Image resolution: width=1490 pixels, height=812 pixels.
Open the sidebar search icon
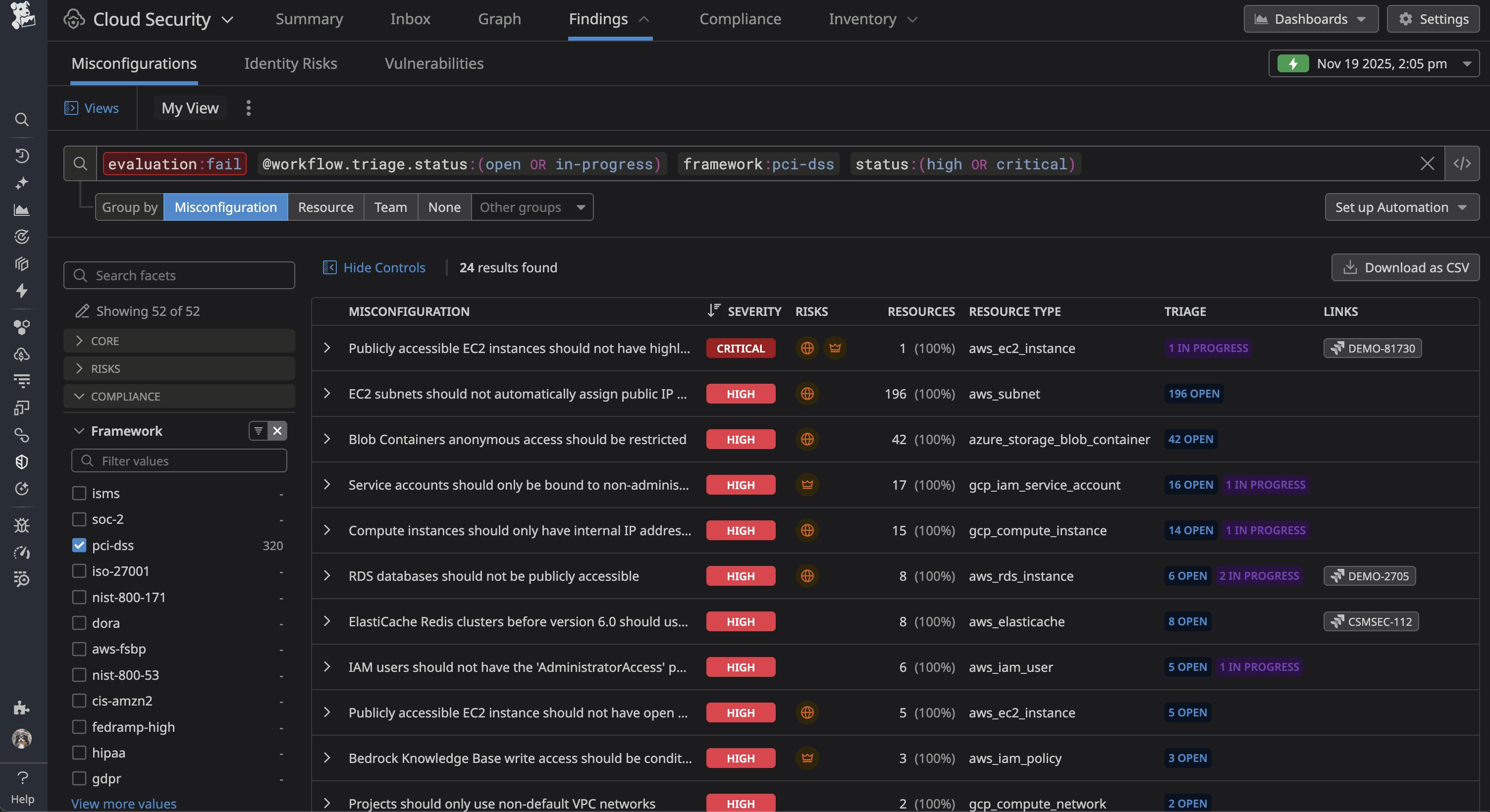(x=22, y=120)
